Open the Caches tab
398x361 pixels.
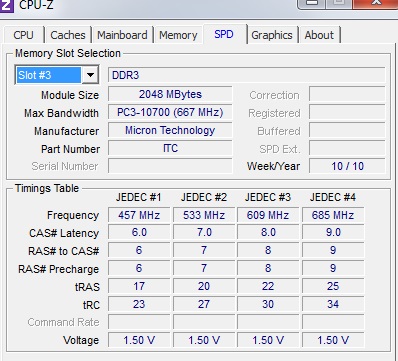pos(68,35)
